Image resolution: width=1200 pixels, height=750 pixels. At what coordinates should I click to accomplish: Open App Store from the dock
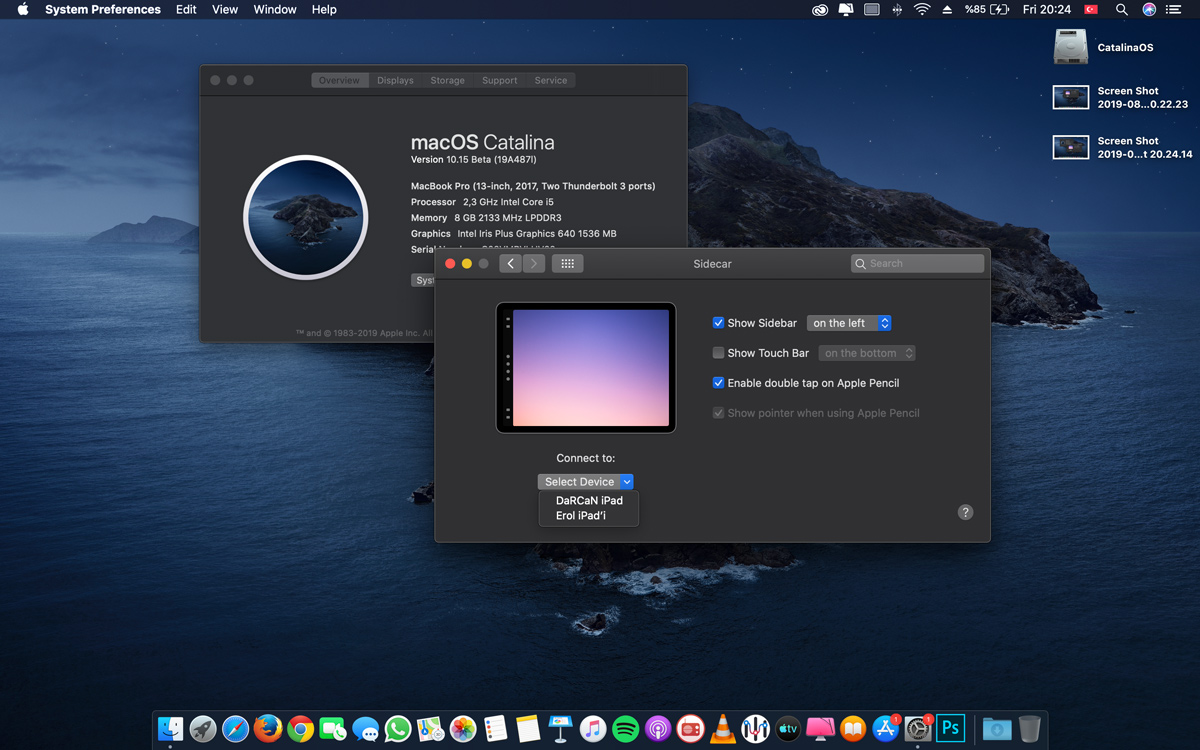[885, 729]
